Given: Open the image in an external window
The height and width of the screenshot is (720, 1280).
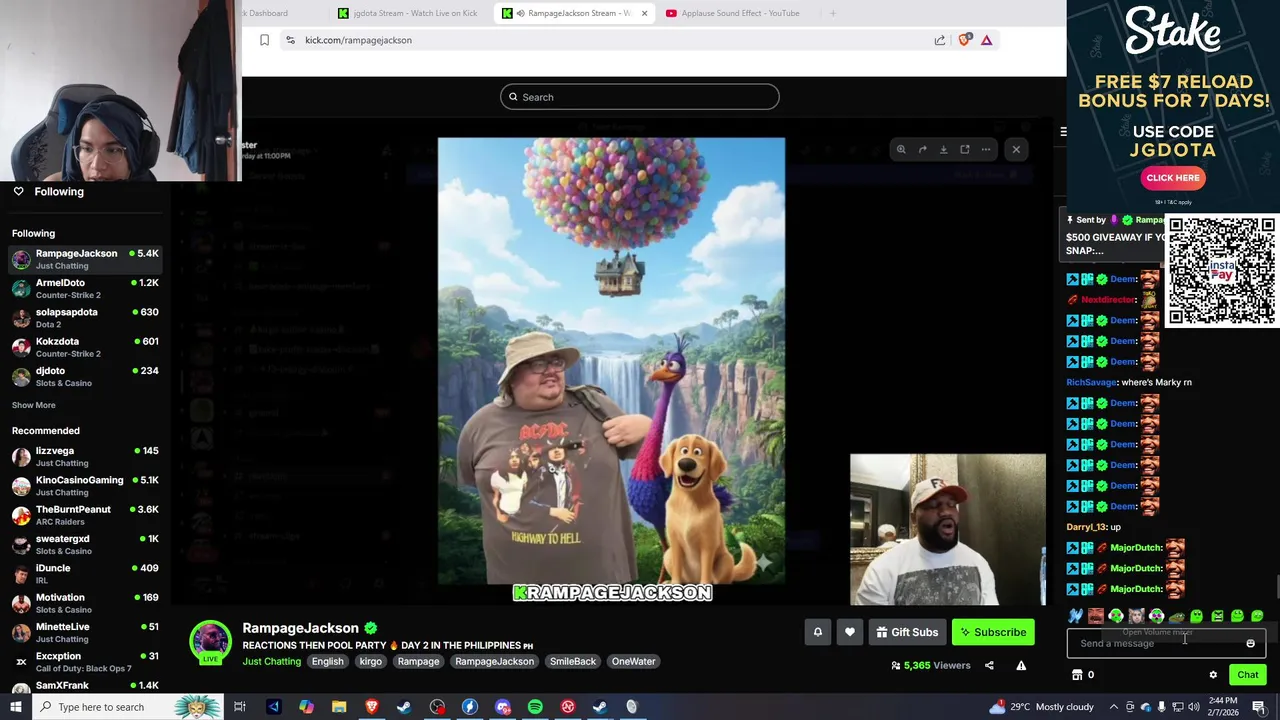Looking at the screenshot, I should coord(964,150).
